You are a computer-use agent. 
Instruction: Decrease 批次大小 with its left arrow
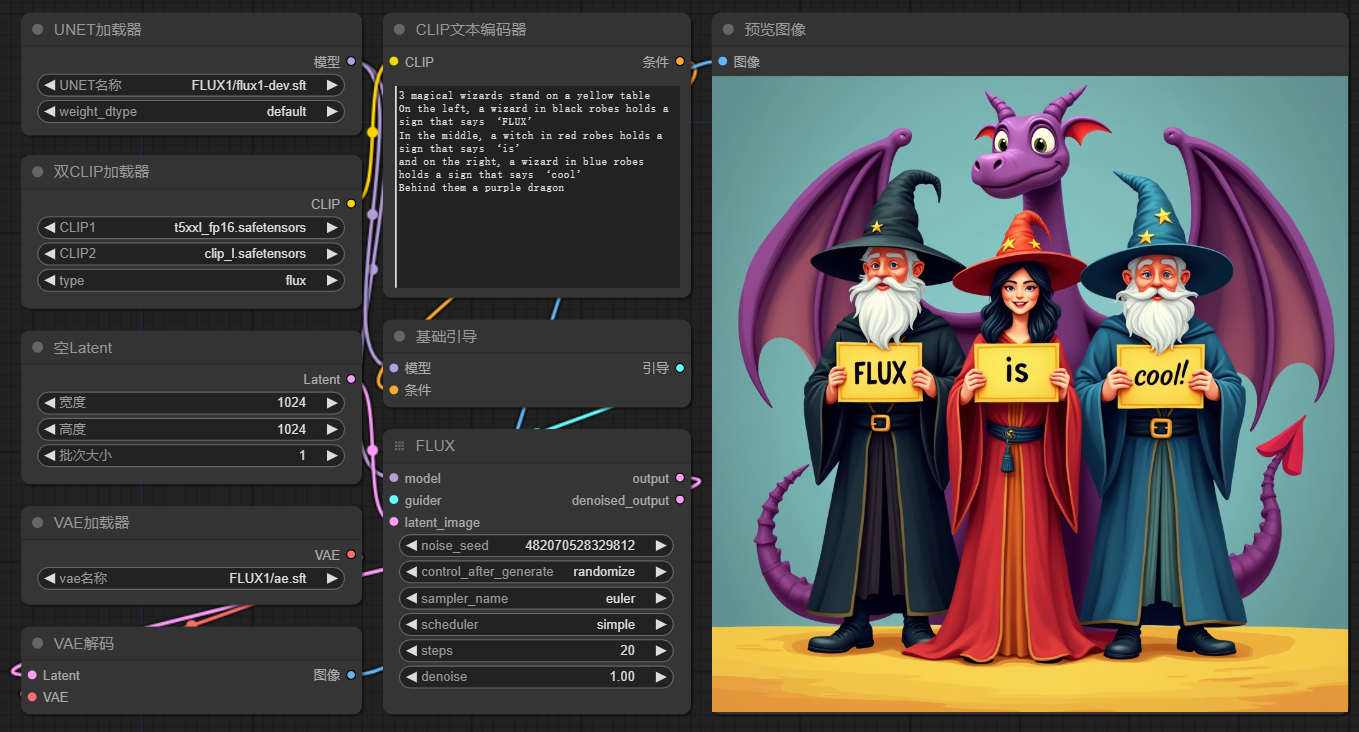point(49,456)
